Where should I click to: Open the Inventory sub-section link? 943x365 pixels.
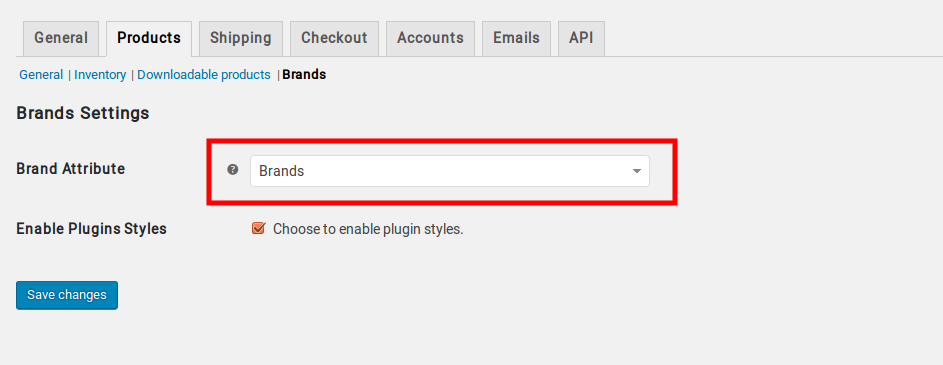[100, 75]
